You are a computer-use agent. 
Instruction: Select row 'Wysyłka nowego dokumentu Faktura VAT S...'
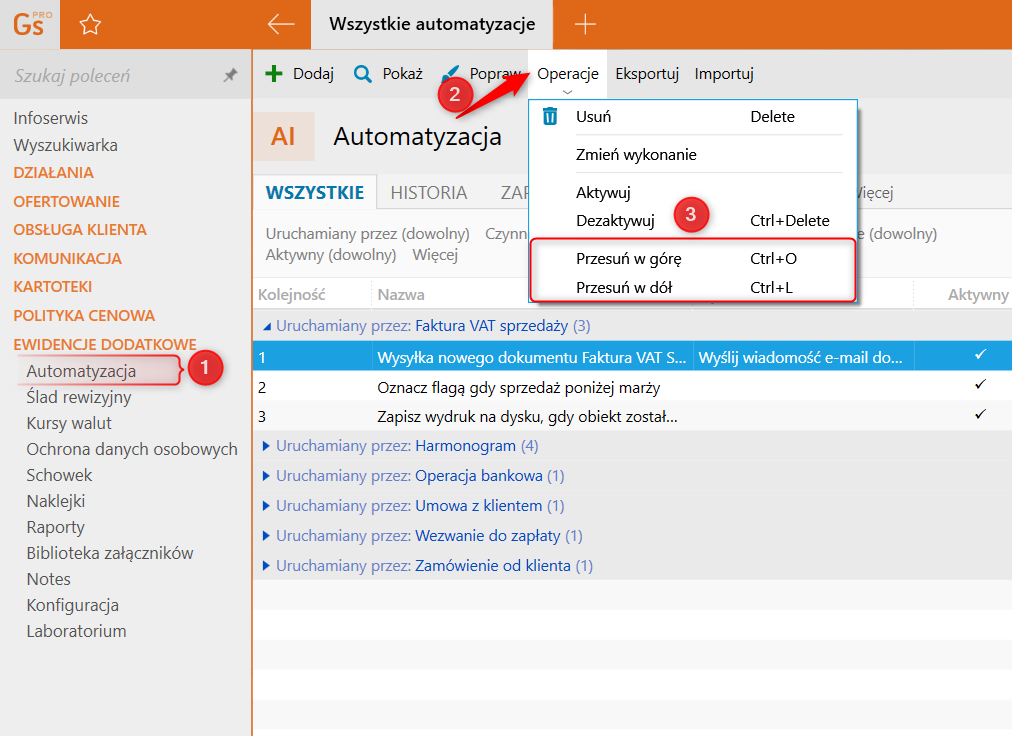click(632, 356)
